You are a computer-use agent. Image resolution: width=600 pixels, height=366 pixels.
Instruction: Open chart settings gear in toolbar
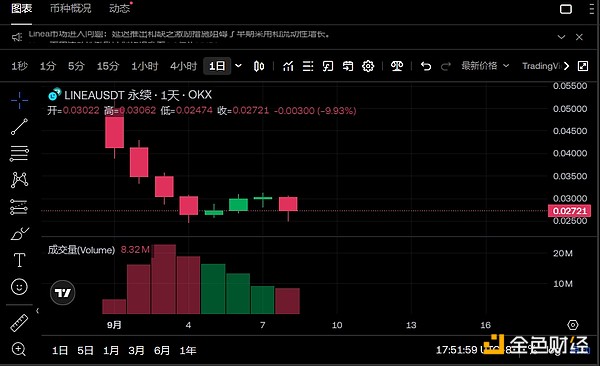click(x=368, y=66)
